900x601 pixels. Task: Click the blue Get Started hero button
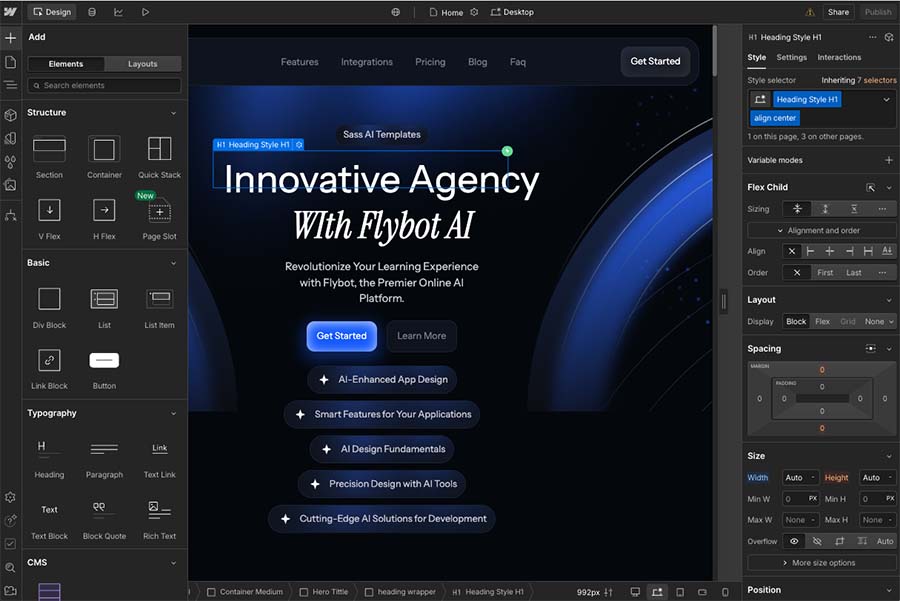point(342,336)
